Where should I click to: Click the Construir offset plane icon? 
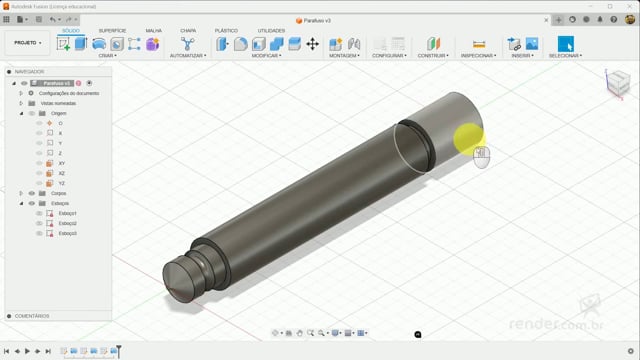(433, 44)
